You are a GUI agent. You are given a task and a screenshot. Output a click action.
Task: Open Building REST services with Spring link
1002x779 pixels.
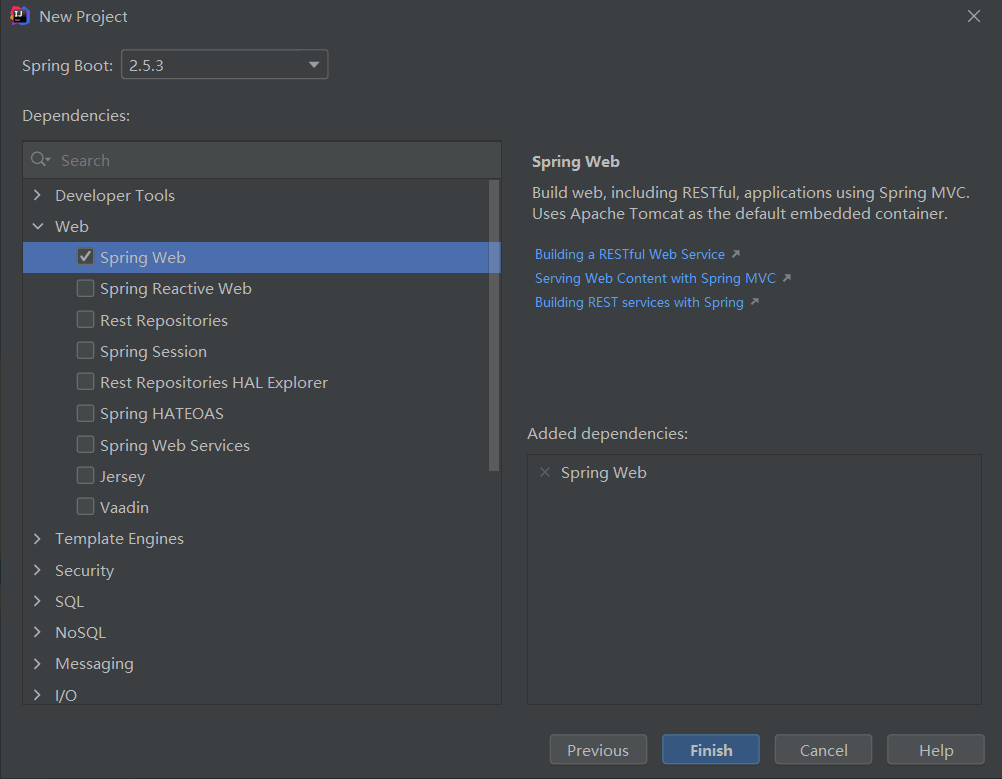(x=639, y=302)
